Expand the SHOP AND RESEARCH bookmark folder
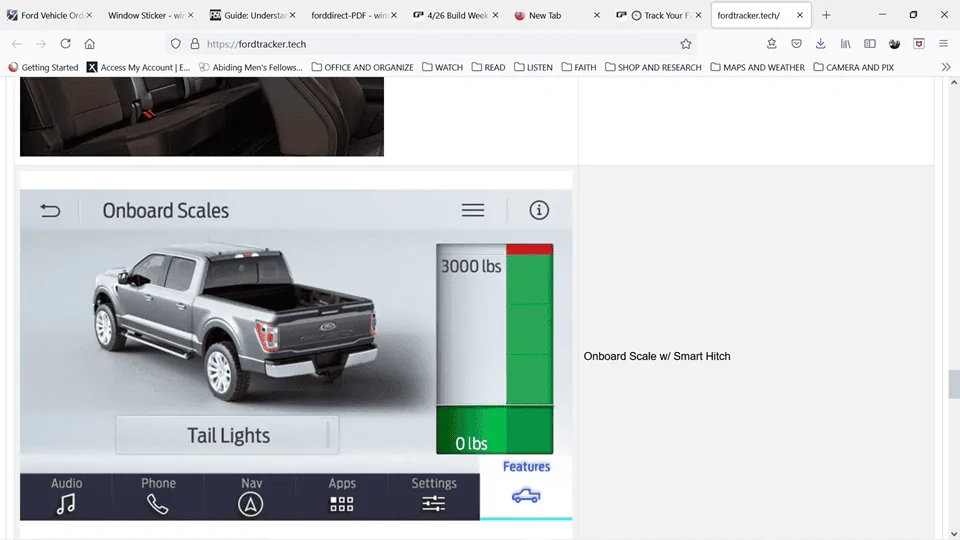 pyautogui.click(x=653, y=67)
